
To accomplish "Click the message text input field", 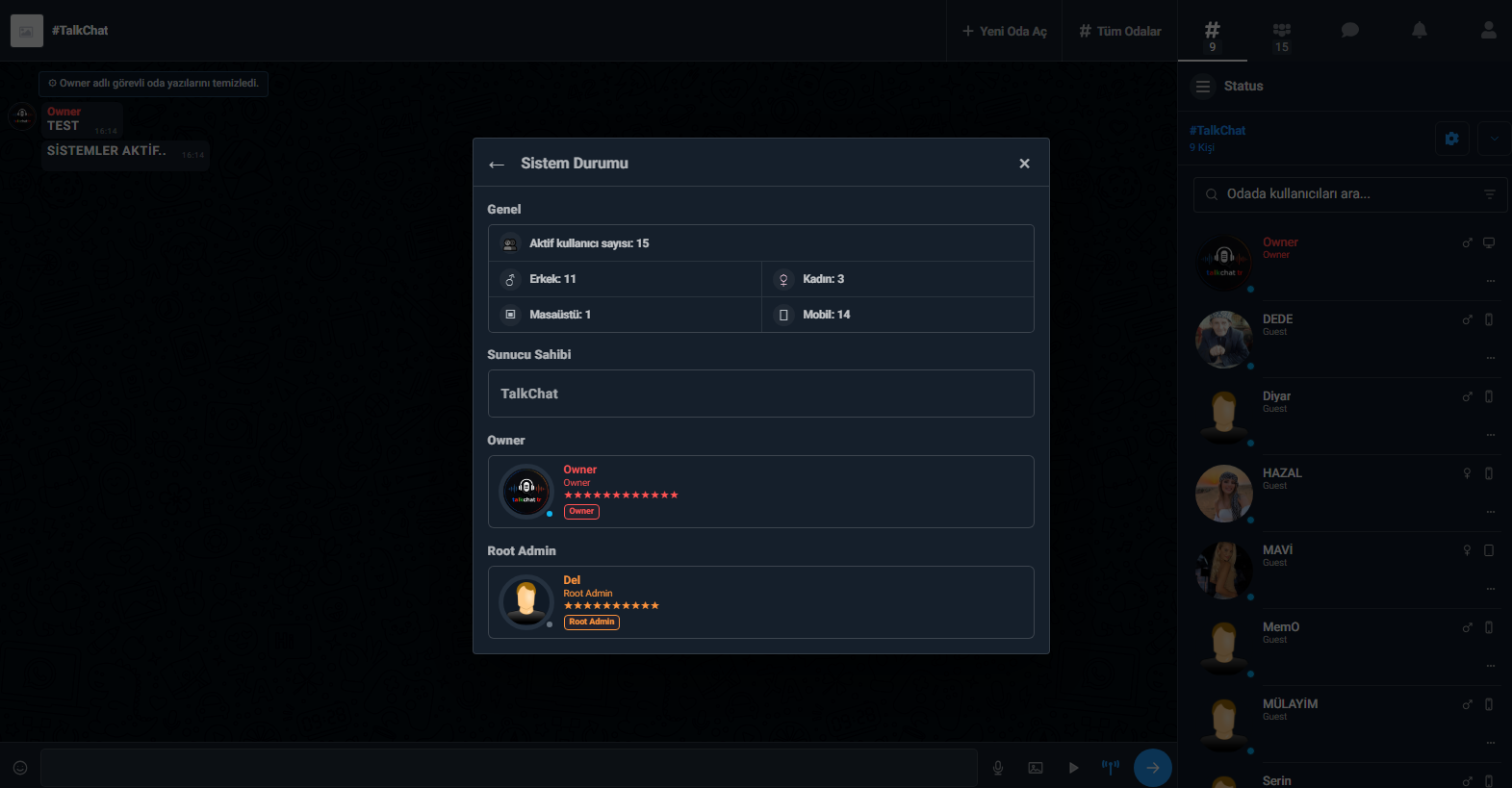I will pyautogui.click(x=509, y=768).
